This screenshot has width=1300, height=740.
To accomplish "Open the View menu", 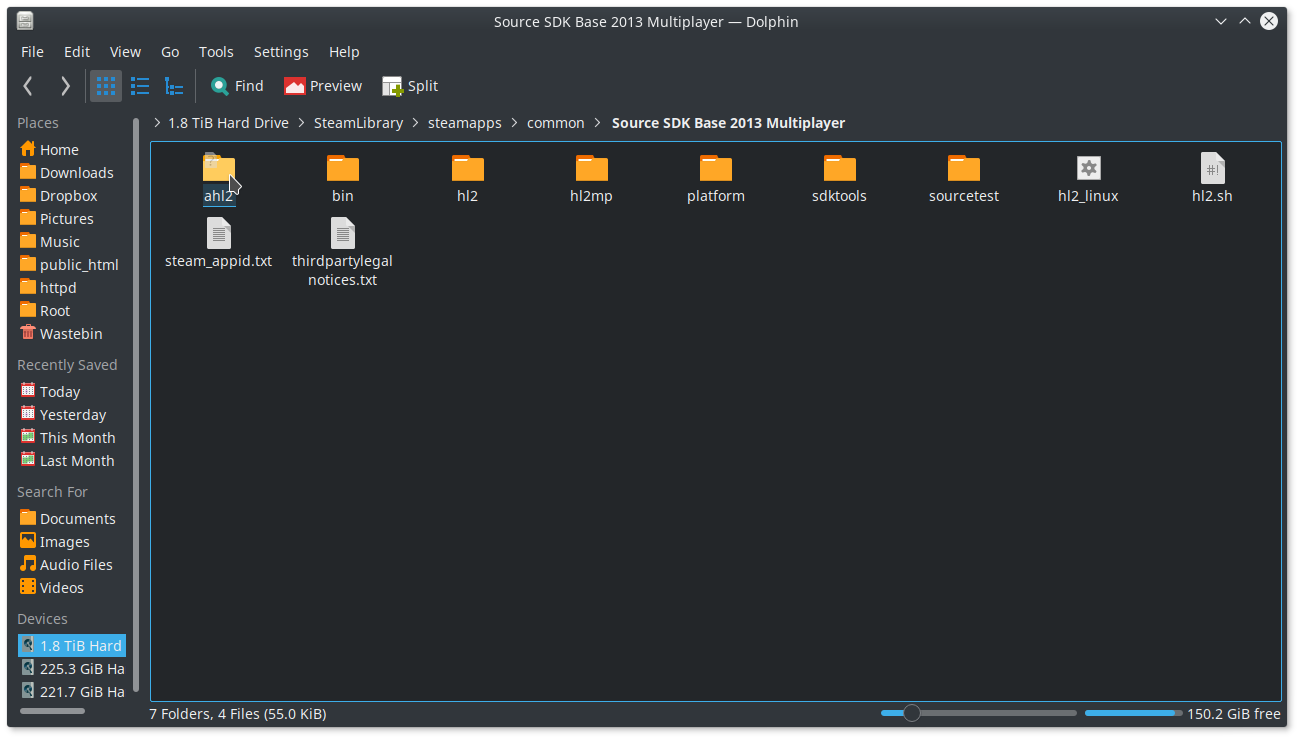I will [x=125, y=52].
